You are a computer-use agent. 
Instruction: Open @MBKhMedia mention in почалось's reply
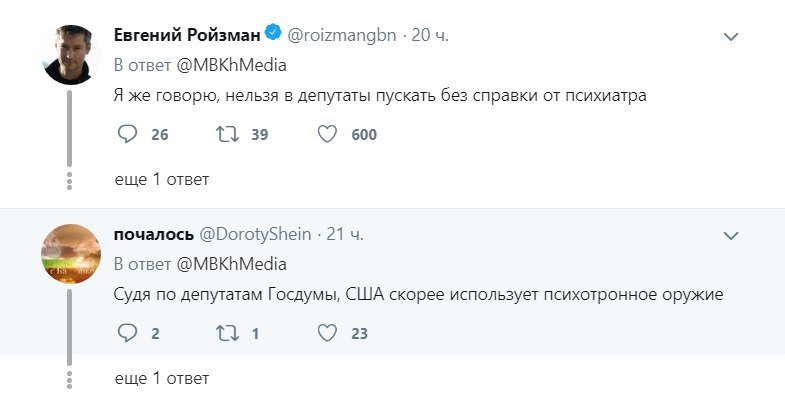[232, 264]
